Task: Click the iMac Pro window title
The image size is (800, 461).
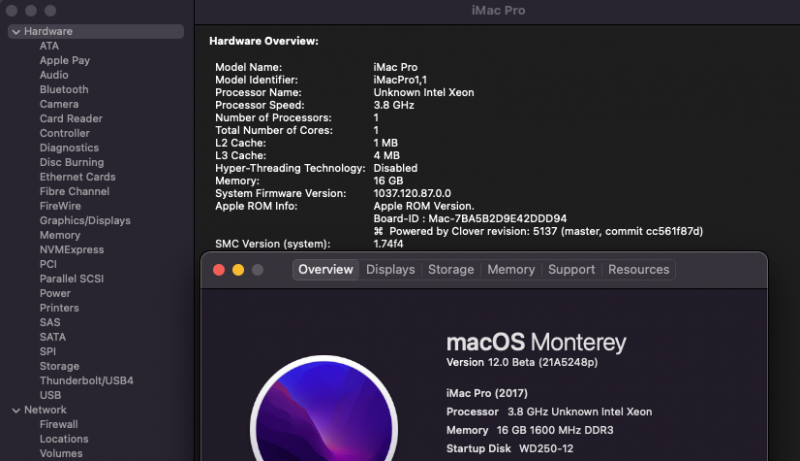Action: (x=498, y=11)
